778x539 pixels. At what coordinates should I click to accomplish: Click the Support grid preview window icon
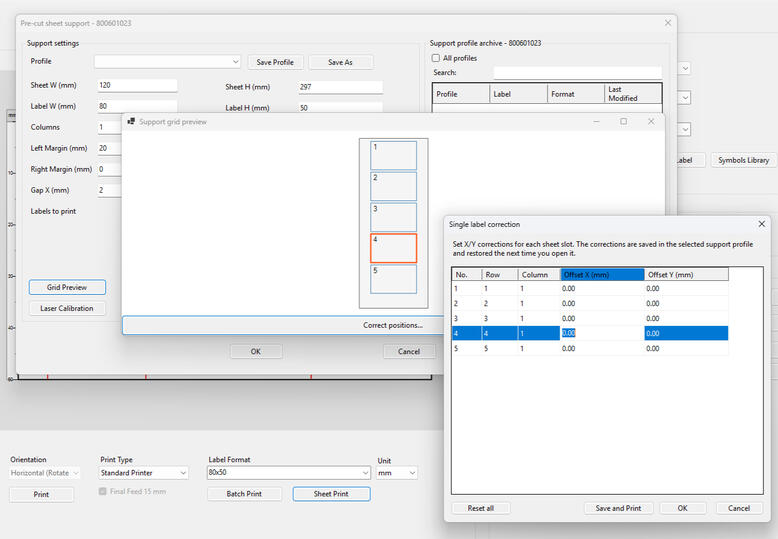[131, 121]
